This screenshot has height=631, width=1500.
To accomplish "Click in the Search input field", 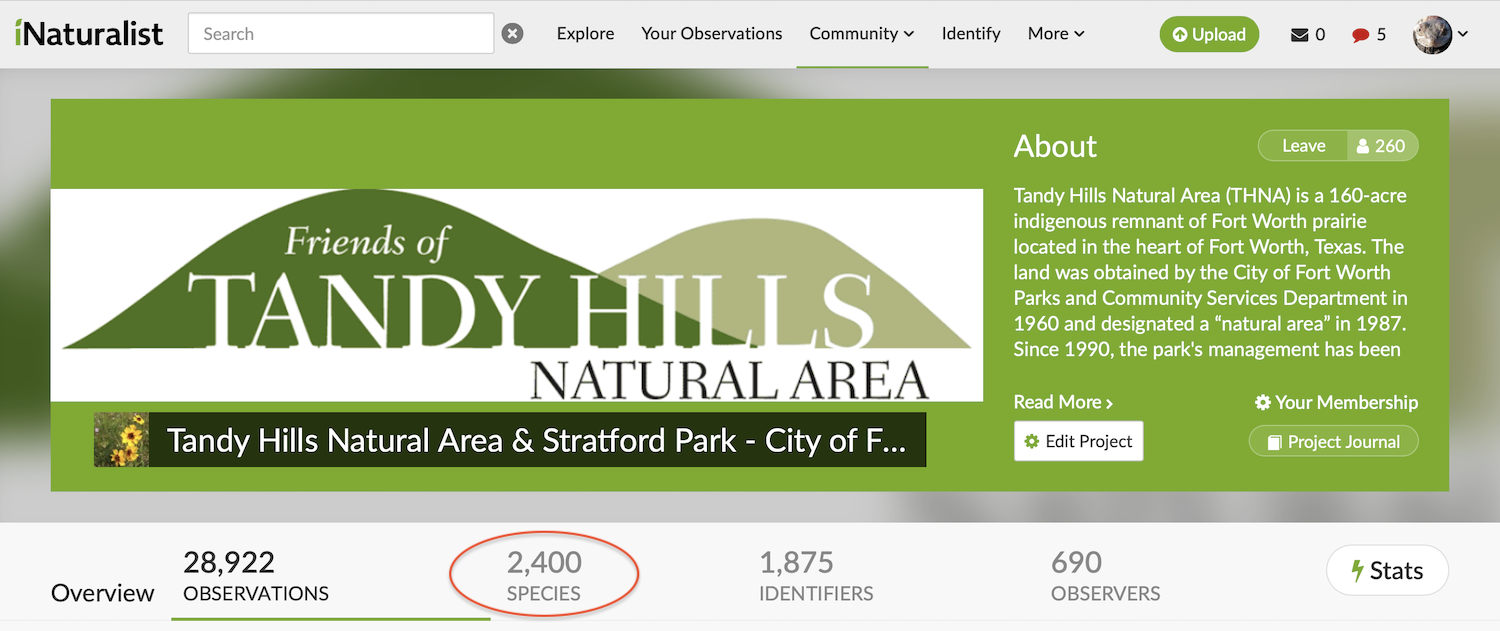I will point(341,33).
